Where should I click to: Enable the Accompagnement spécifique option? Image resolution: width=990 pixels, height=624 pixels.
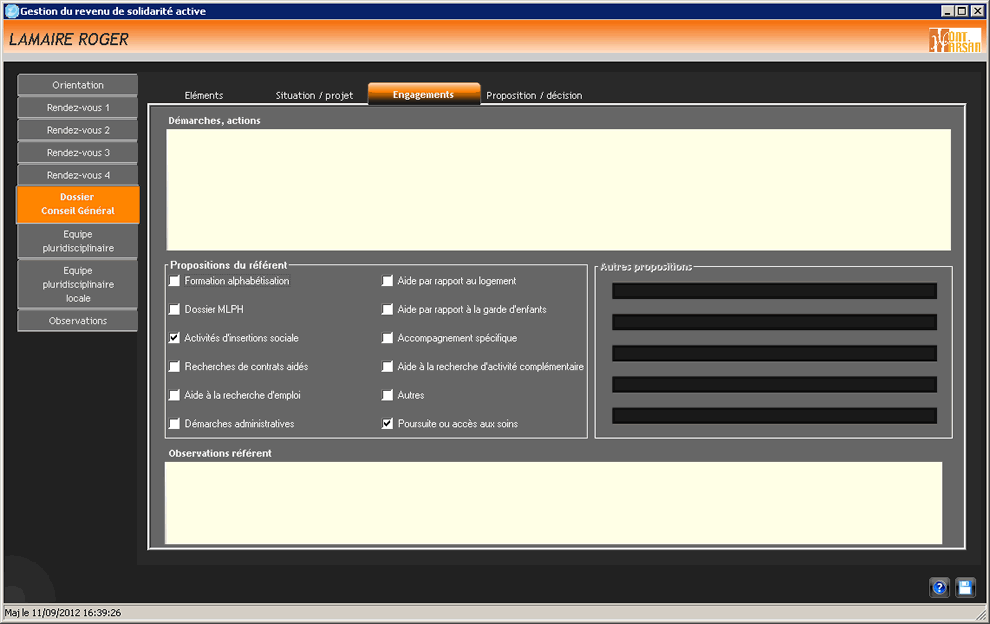coord(388,339)
